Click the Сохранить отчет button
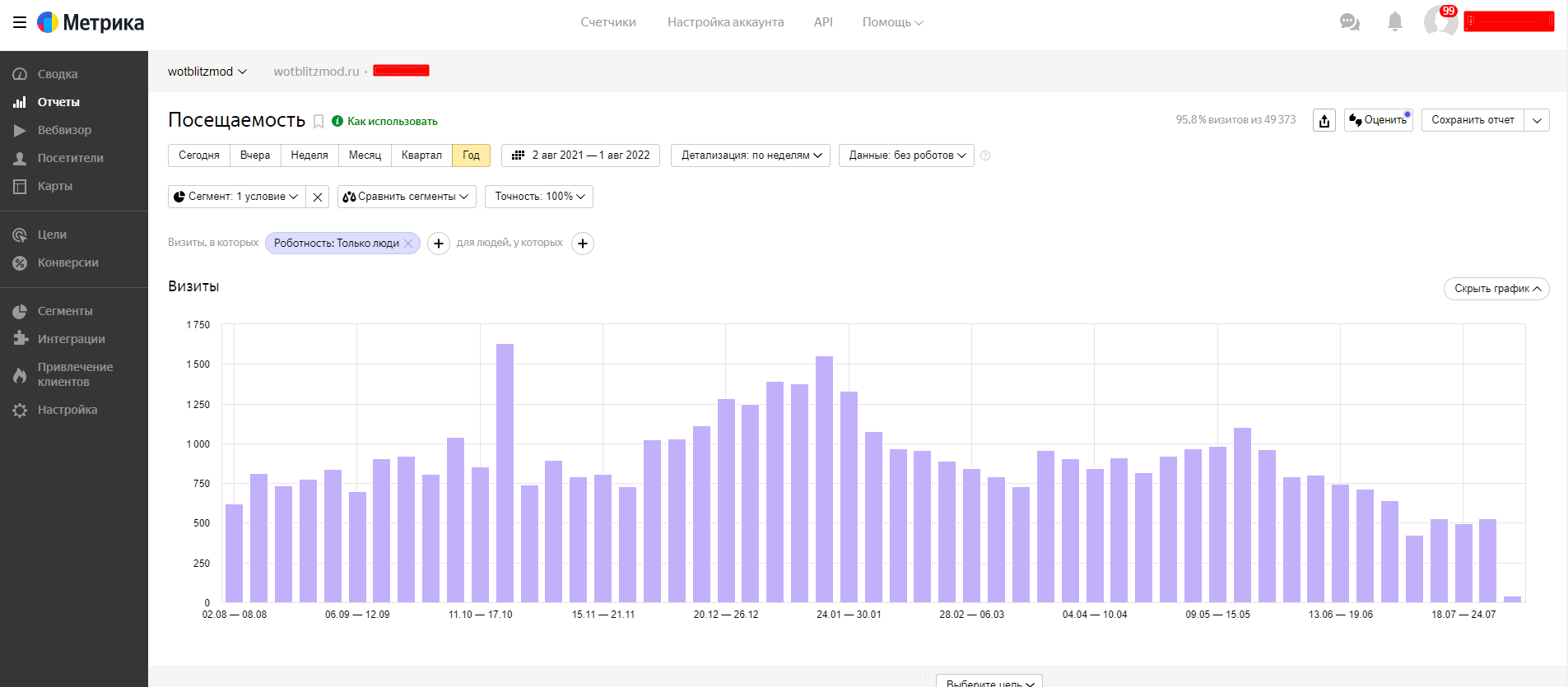Viewport: 1568px width, 687px height. tap(1472, 120)
